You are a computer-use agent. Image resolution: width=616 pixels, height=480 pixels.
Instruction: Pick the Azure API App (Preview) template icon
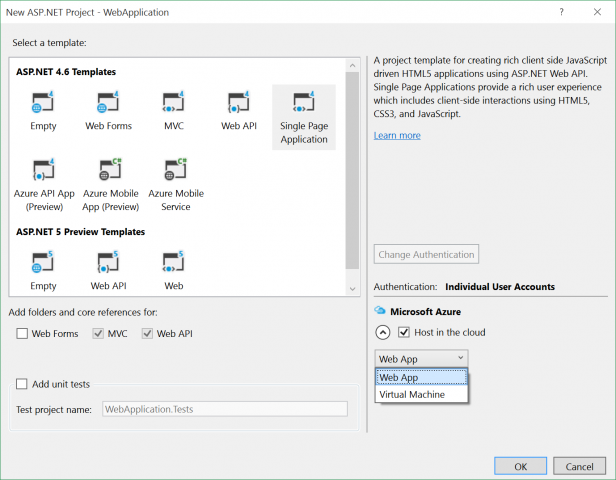pyautogui.click(x=44, y=170)
